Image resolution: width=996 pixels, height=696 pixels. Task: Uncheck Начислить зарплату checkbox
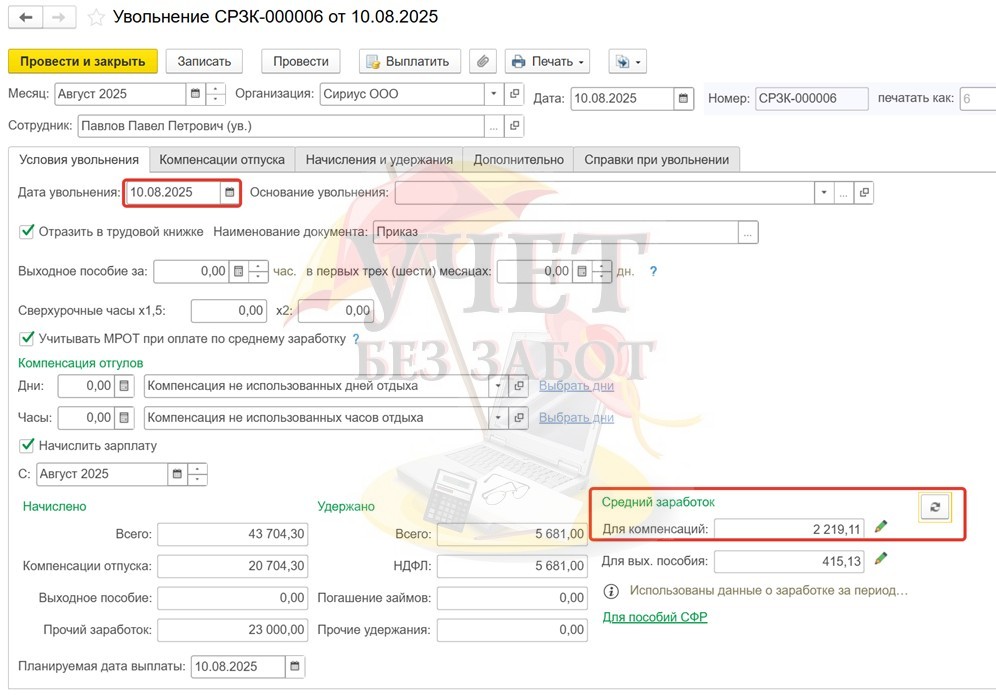[27, 445]
